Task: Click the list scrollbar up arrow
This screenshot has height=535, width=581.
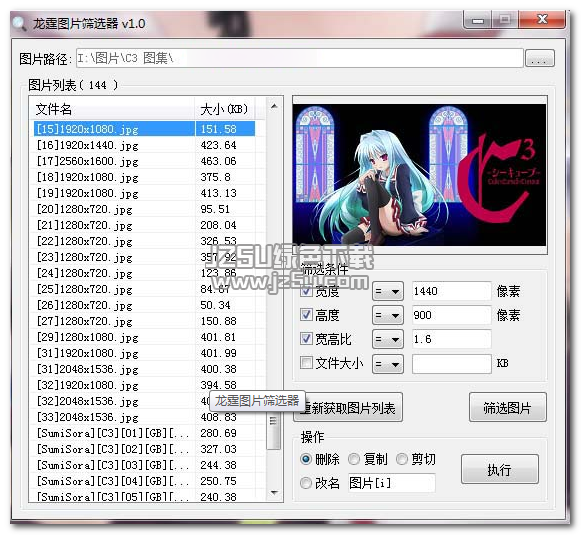Action: 274,106
